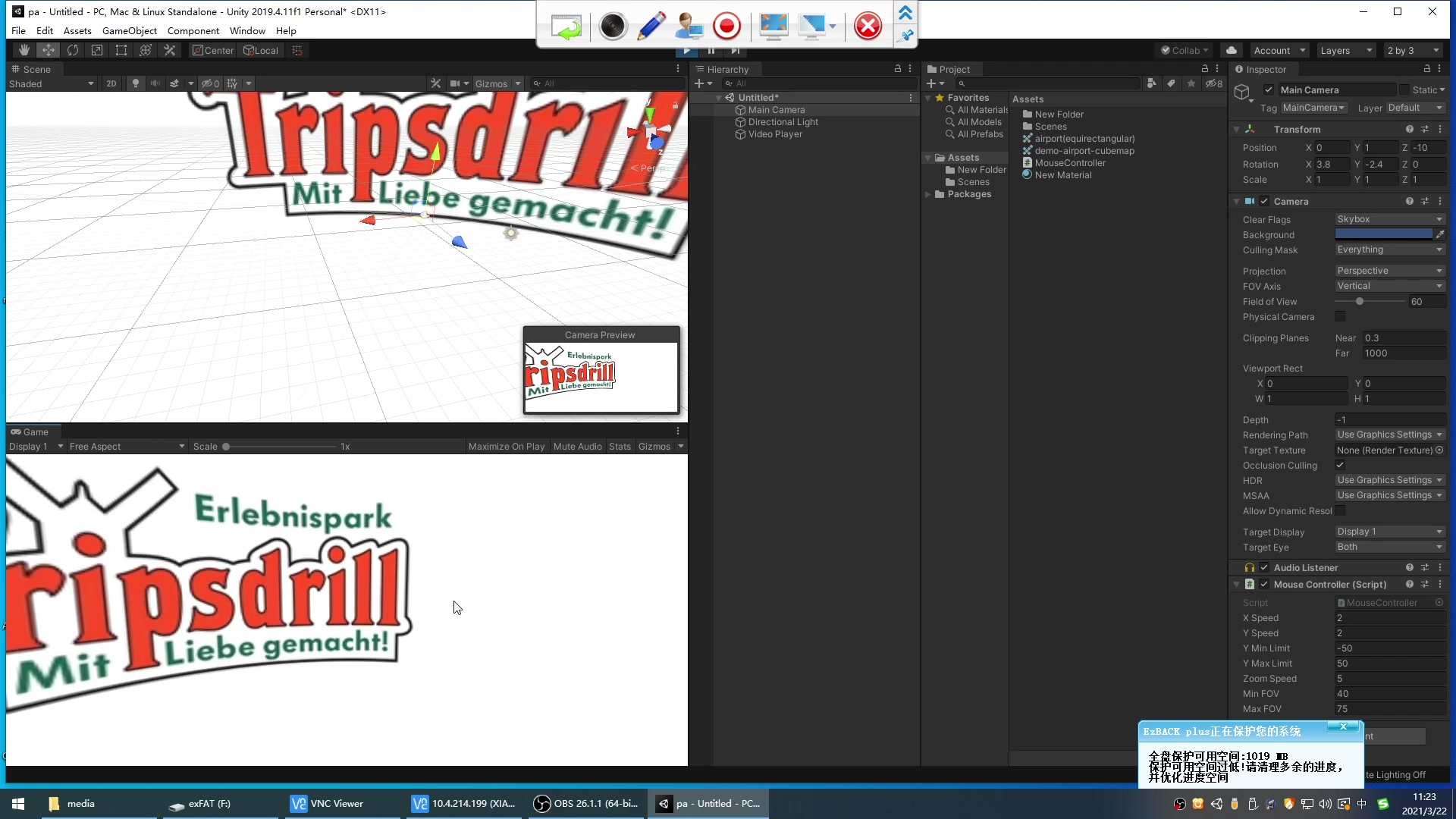
Task: Disable the Occlusion Culling checkbox
Action: click(1340, 466)
